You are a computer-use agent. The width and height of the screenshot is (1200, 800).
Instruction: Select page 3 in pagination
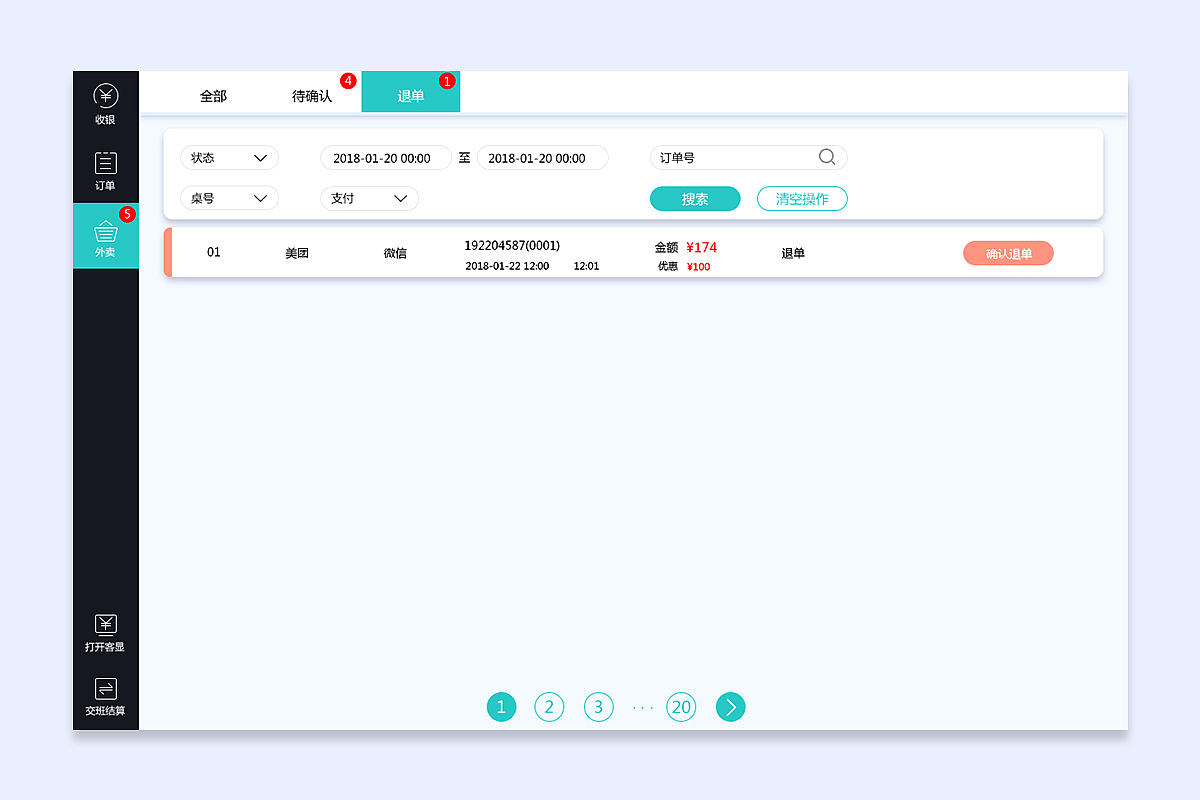598,707
